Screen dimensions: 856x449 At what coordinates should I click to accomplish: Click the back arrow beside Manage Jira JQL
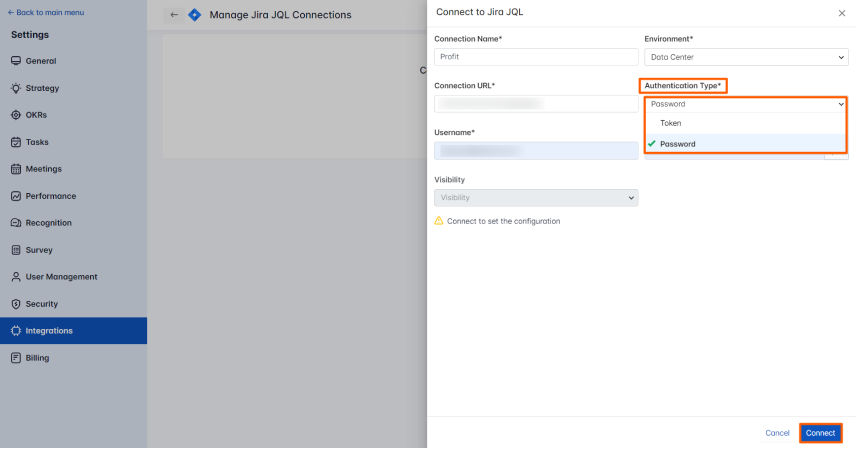[174, 15]
